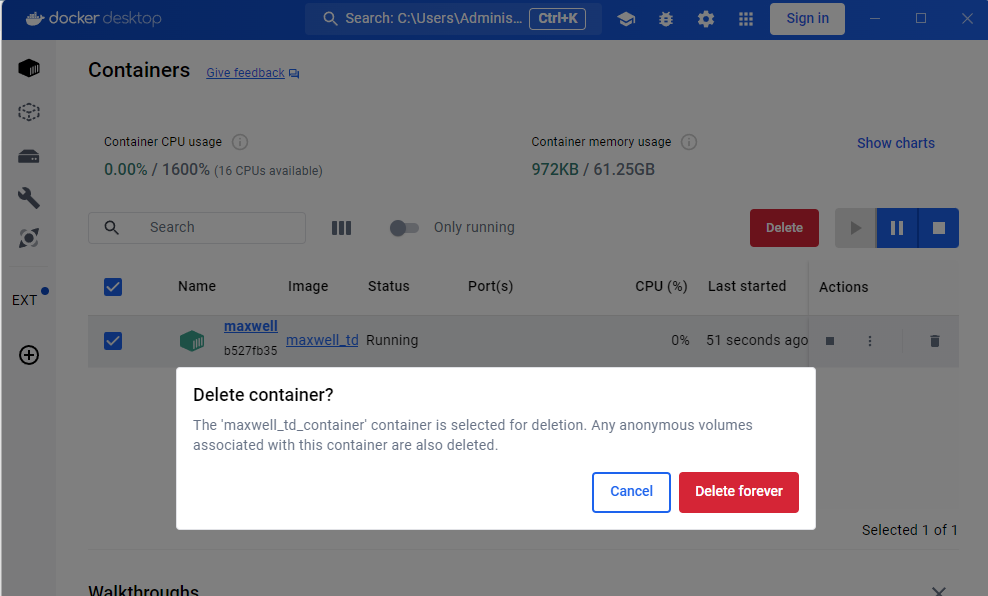
Task: Sort by the Port(s) column header
Action: click(x=490, y=286)
